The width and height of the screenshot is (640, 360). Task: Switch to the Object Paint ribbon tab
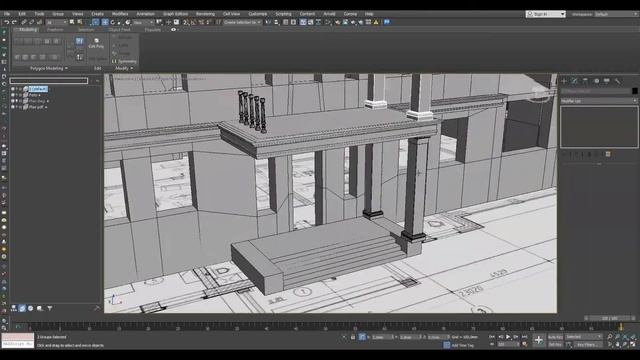click(120, 30)
